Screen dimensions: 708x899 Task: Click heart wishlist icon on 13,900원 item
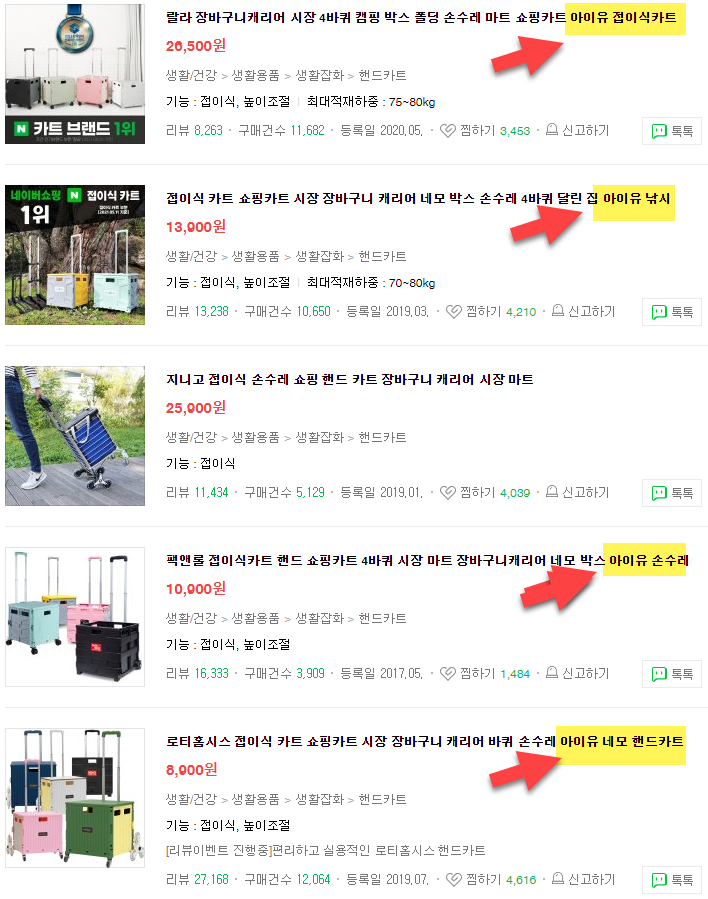coord(454,312)
